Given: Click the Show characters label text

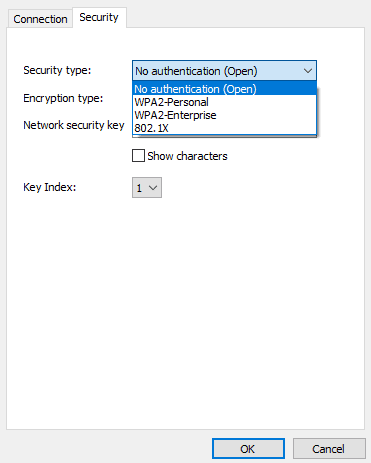Looking at the screenshot, I should (187, 156).
